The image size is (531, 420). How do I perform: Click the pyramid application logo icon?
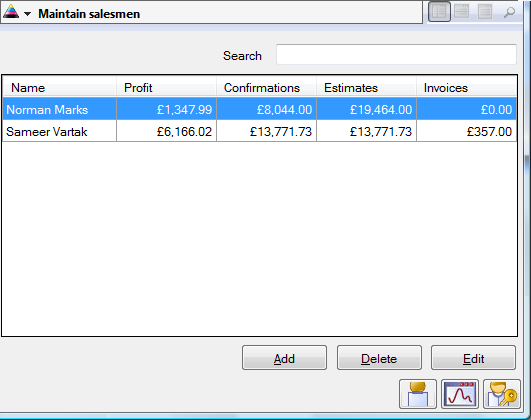click(x=10, y=12)
